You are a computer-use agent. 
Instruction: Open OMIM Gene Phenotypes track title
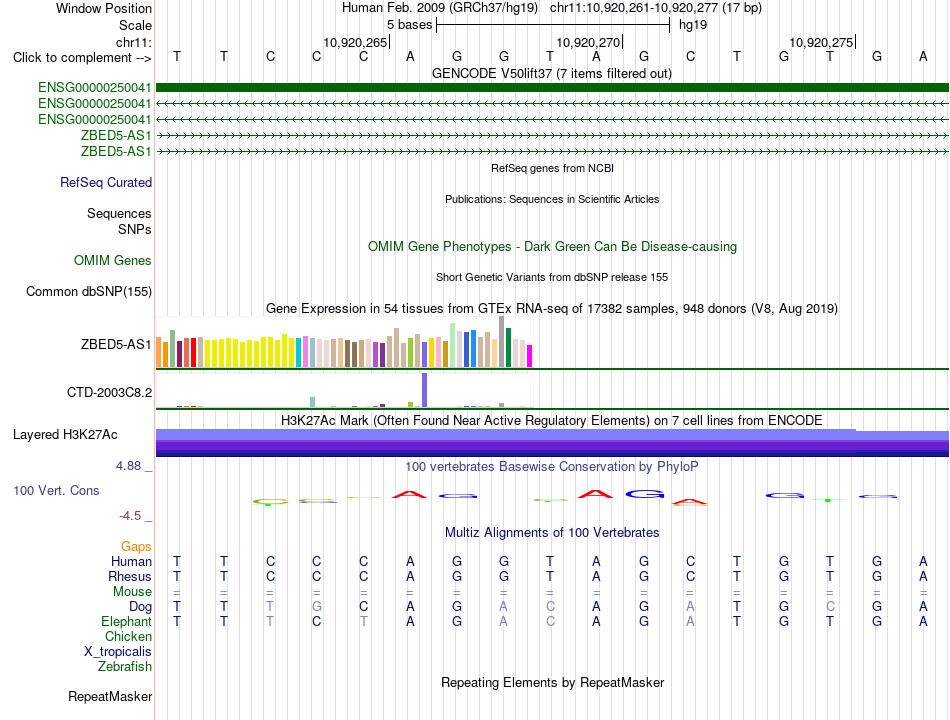[x=553, y=247]
